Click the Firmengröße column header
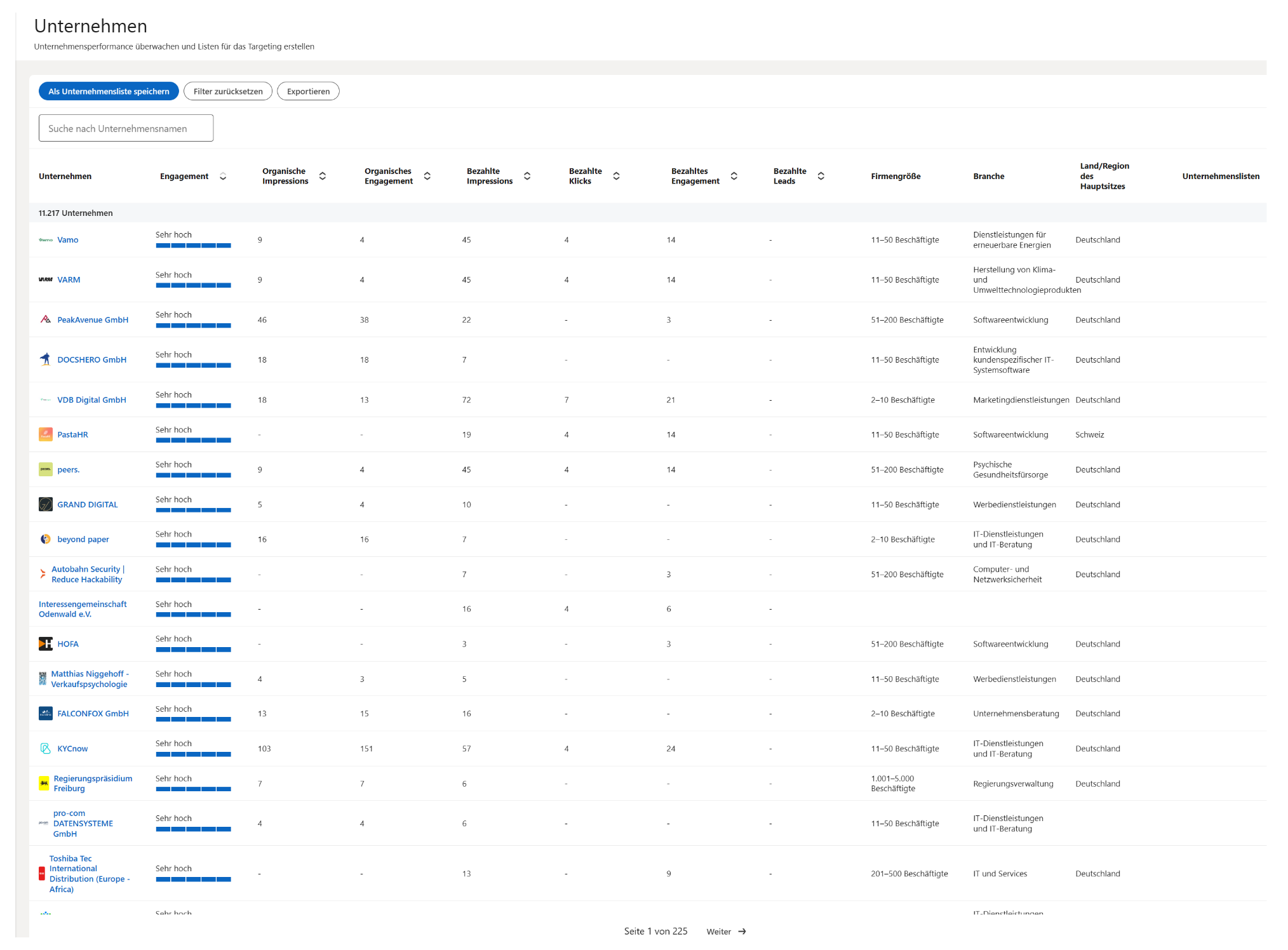The width and height of the screenshot is (1288, 950). (x=896, y=177)
